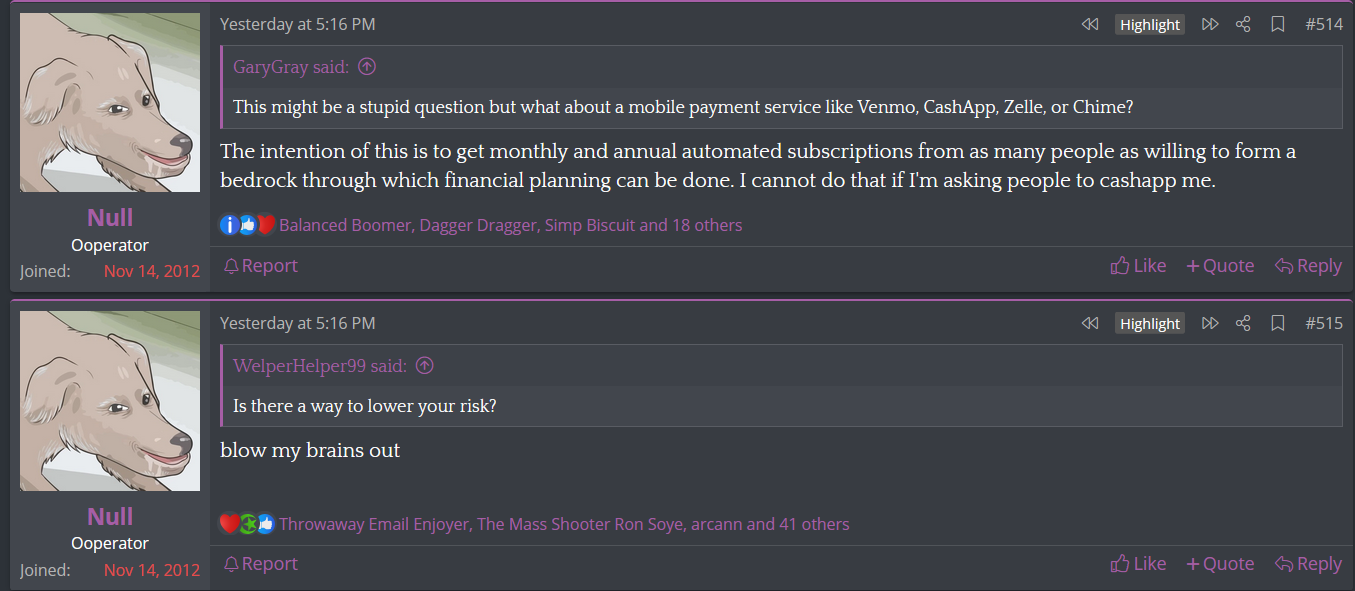Reply to post #514
The height and width of the screenshot is (591, 1355).
[x=1308, y=265]
